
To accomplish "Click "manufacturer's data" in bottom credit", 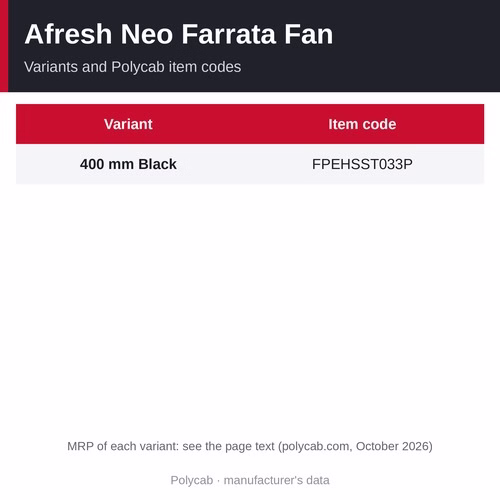I will pos(277,480).
